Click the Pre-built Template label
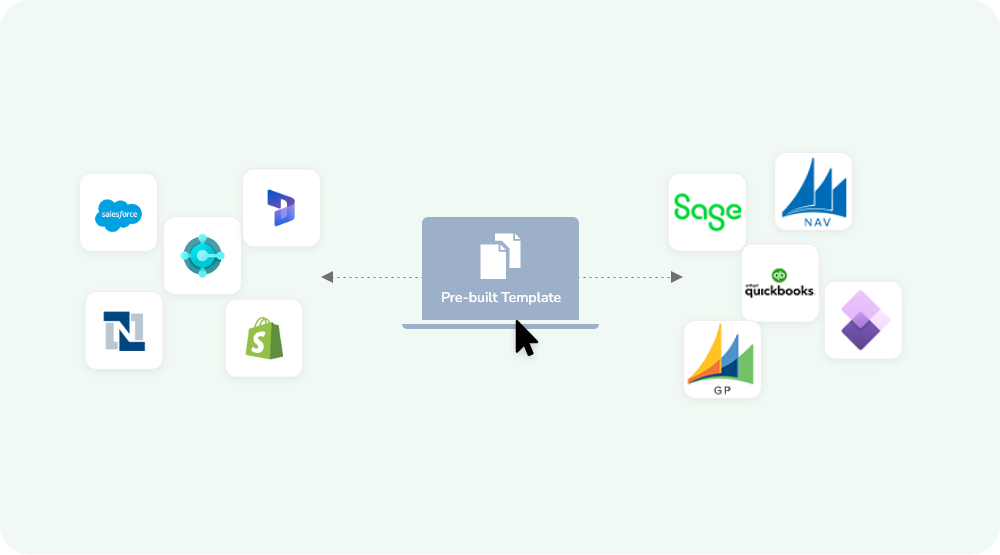Screen dimensions: 1000x555 [500, 297]
